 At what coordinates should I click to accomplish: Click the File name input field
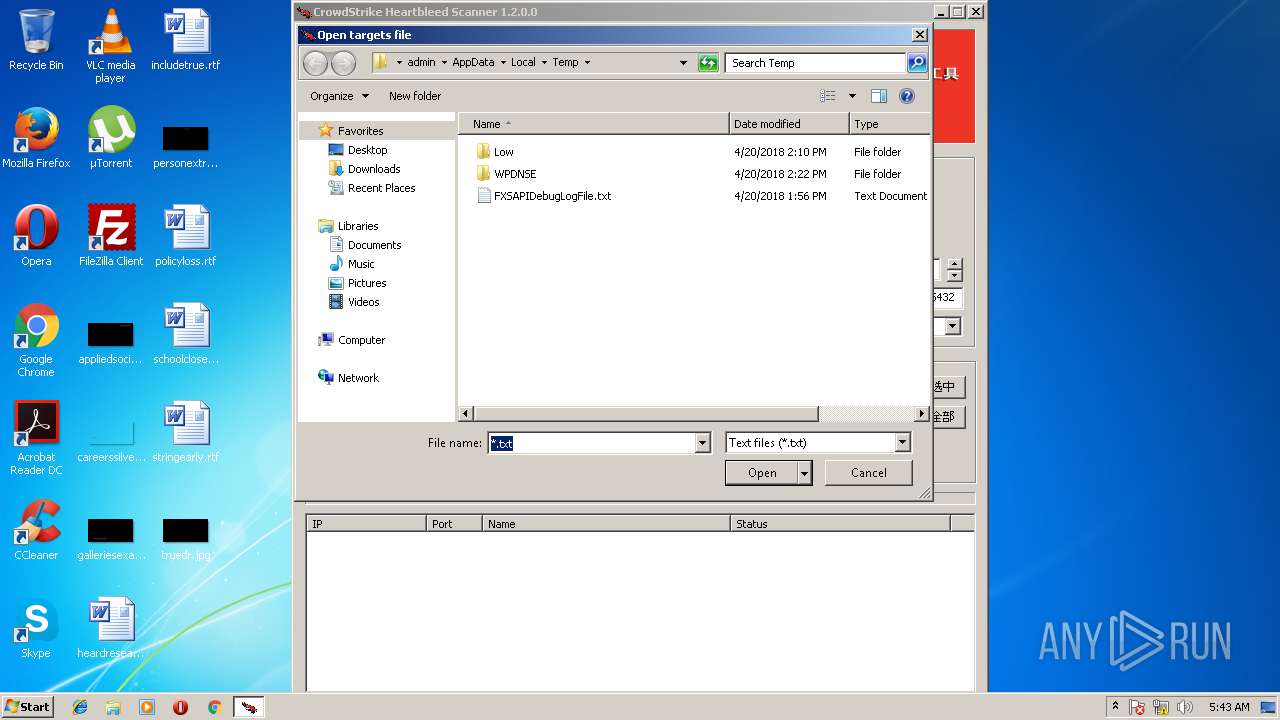pos(590,443)
